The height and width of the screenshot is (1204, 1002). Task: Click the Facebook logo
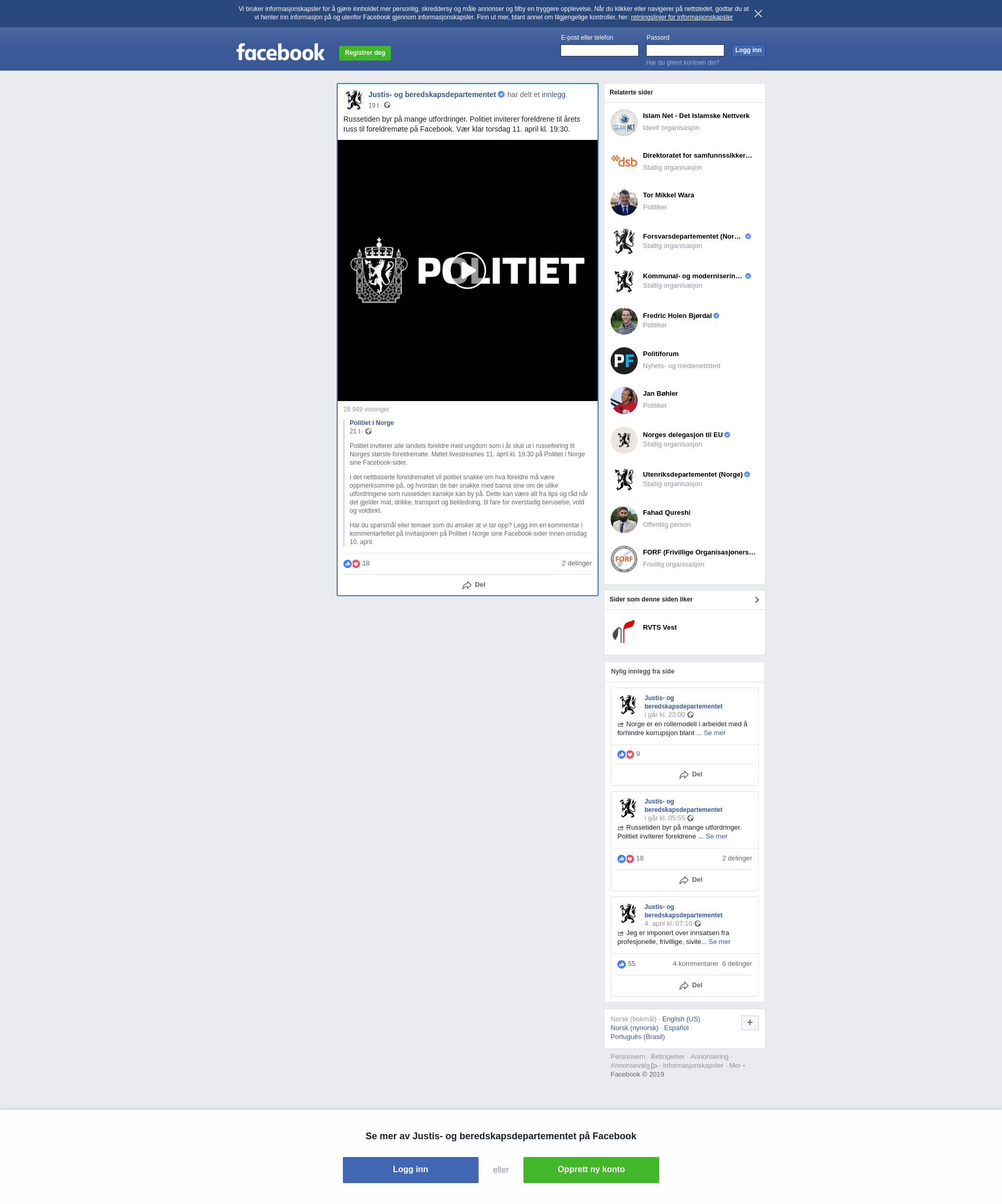pyautogui.click(x=280, y=52)
